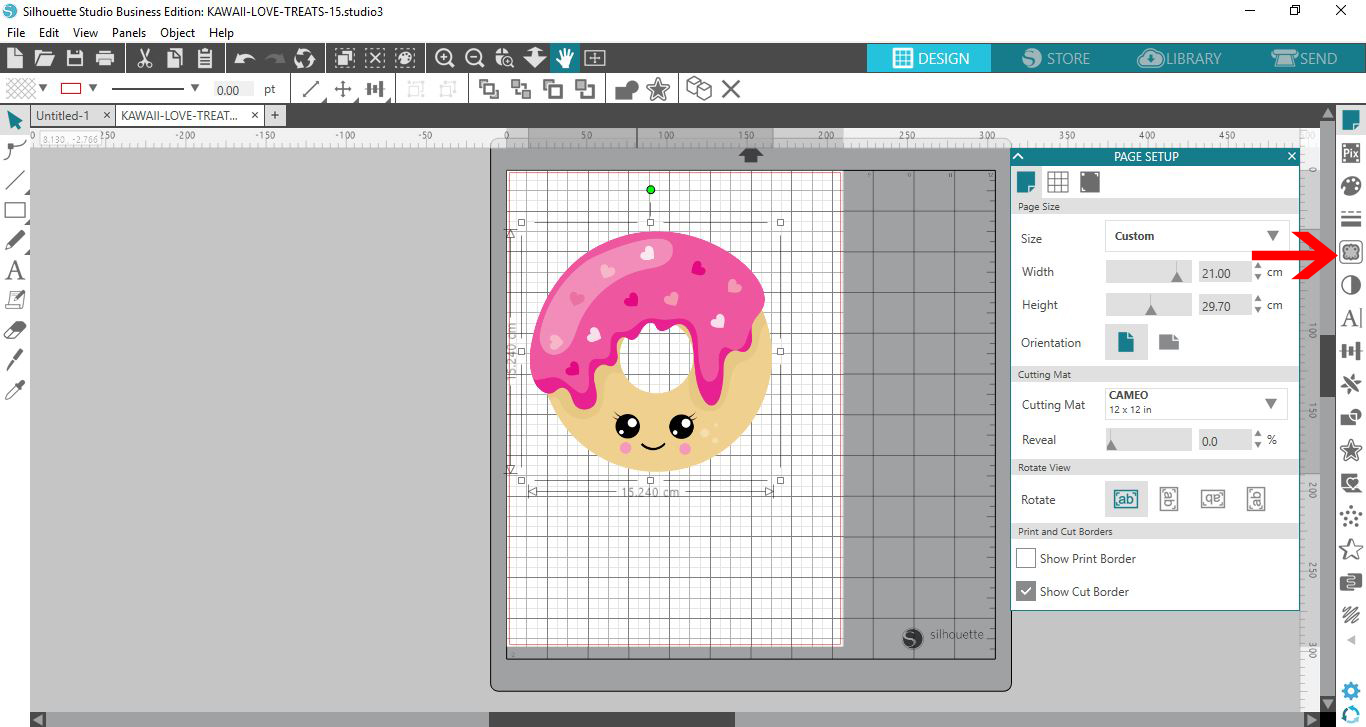This screenshot has height=727, width=1366.
Task: Open the Edit menu
Action: point(49,33)
